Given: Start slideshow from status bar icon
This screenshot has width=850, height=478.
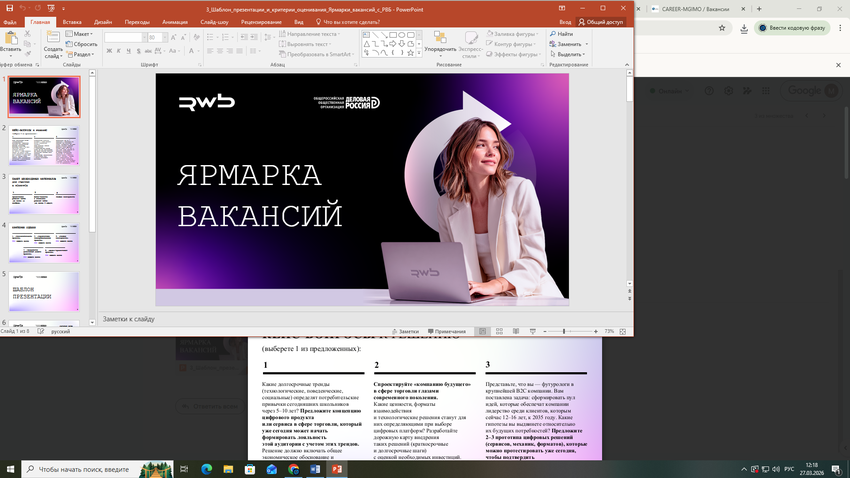Looking at the screenshot, I should pos(532,331).
